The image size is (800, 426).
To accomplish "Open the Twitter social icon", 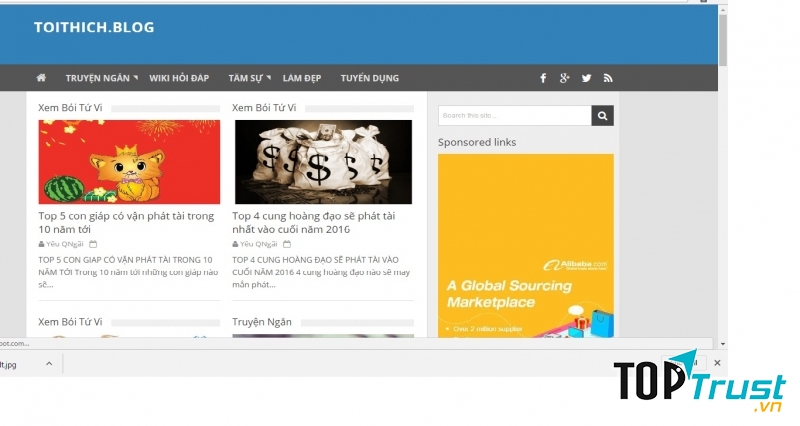I will pos(586,78).
